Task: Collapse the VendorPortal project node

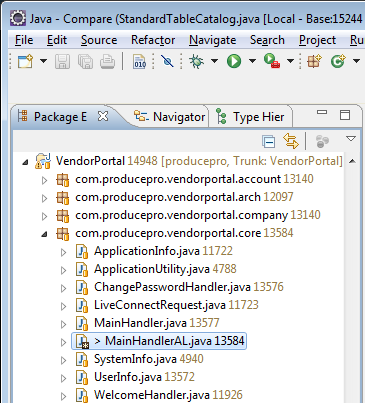Action: [x=25, y=163]
